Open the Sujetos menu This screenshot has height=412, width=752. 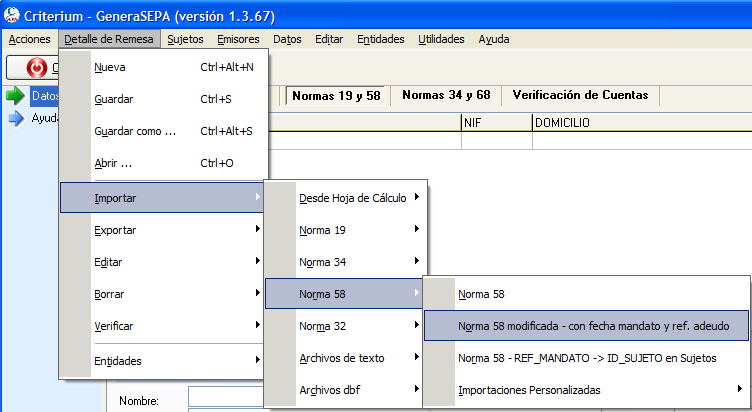185,39
